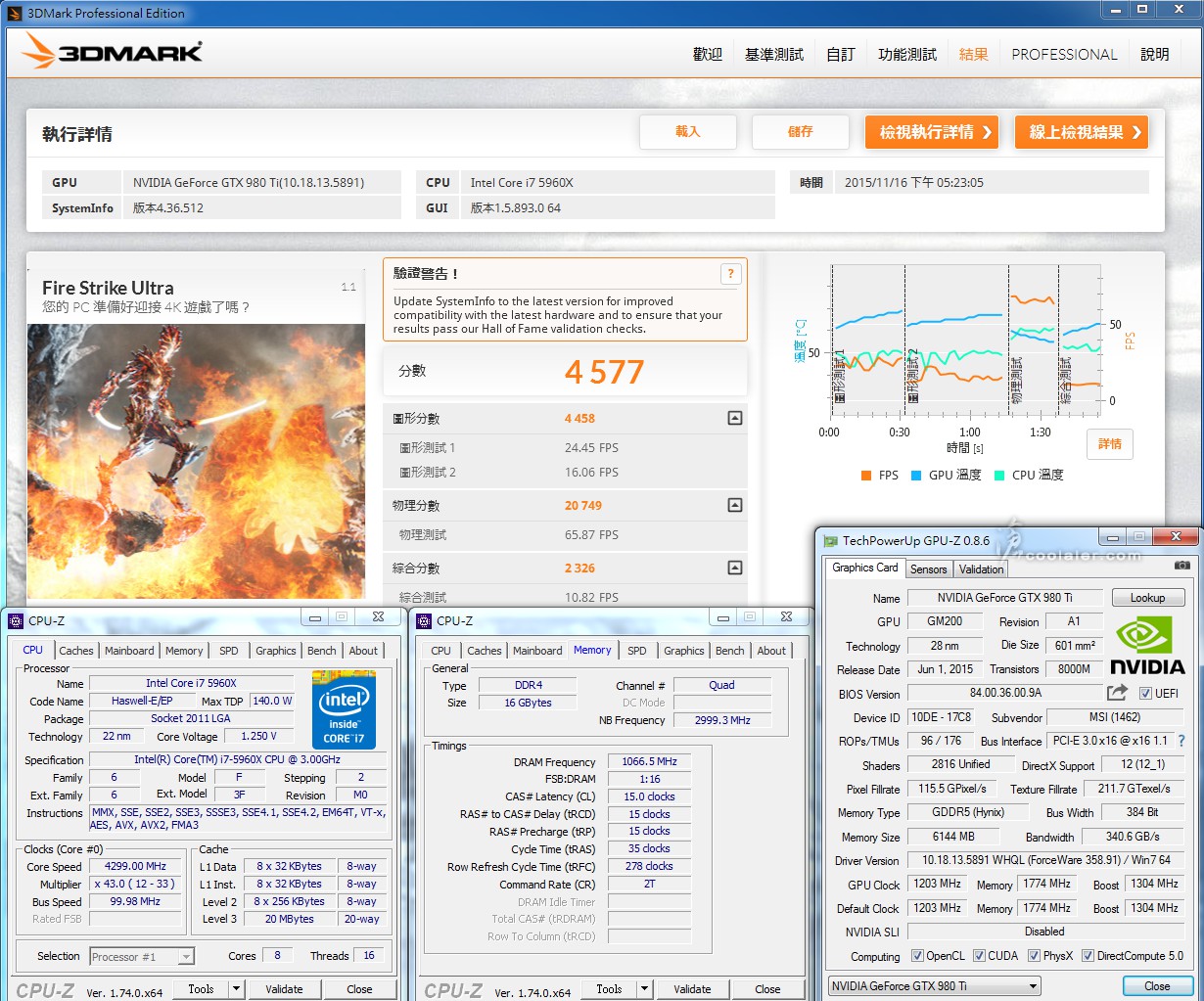Toggle the DirectCompute 5.0 checkbox
This screenshot has width=1204, height=1001.
click(1088, 956)
